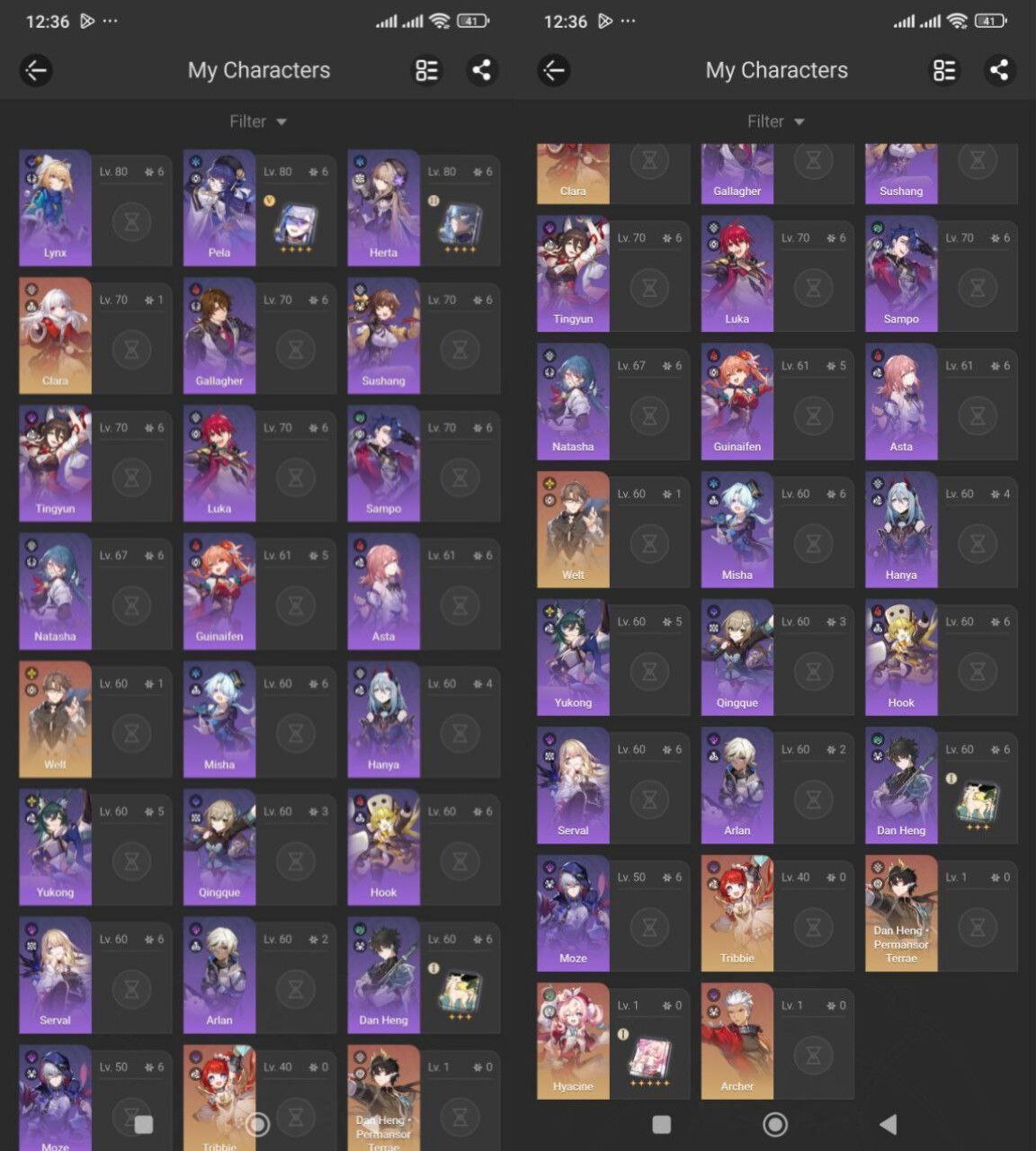This screenshot has height=1151, width=1036.
Task: Tap Lynx's empty light cone slot
Action: (x=131, y=221)
